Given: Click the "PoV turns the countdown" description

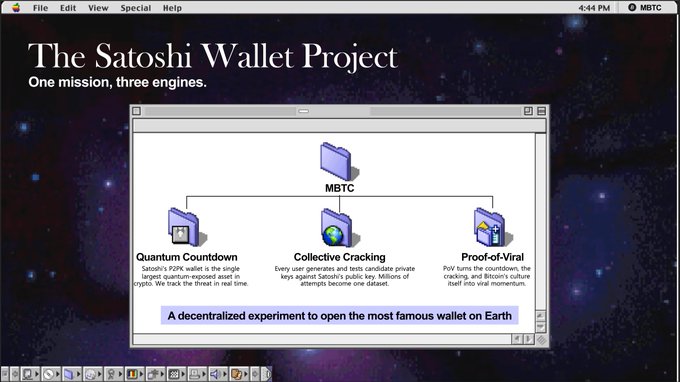Looking at the screenshot, I should (x=487, y=276).
